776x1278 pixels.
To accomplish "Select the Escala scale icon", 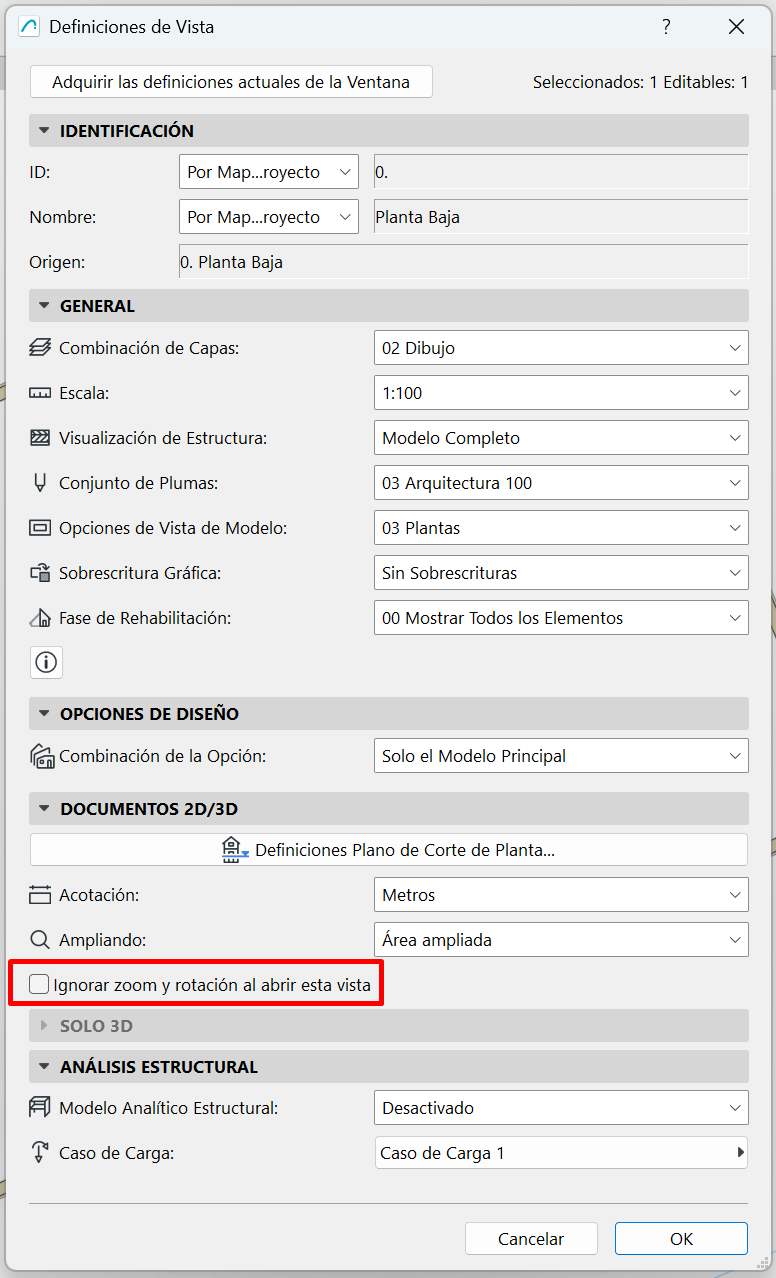I will (40, 393).
